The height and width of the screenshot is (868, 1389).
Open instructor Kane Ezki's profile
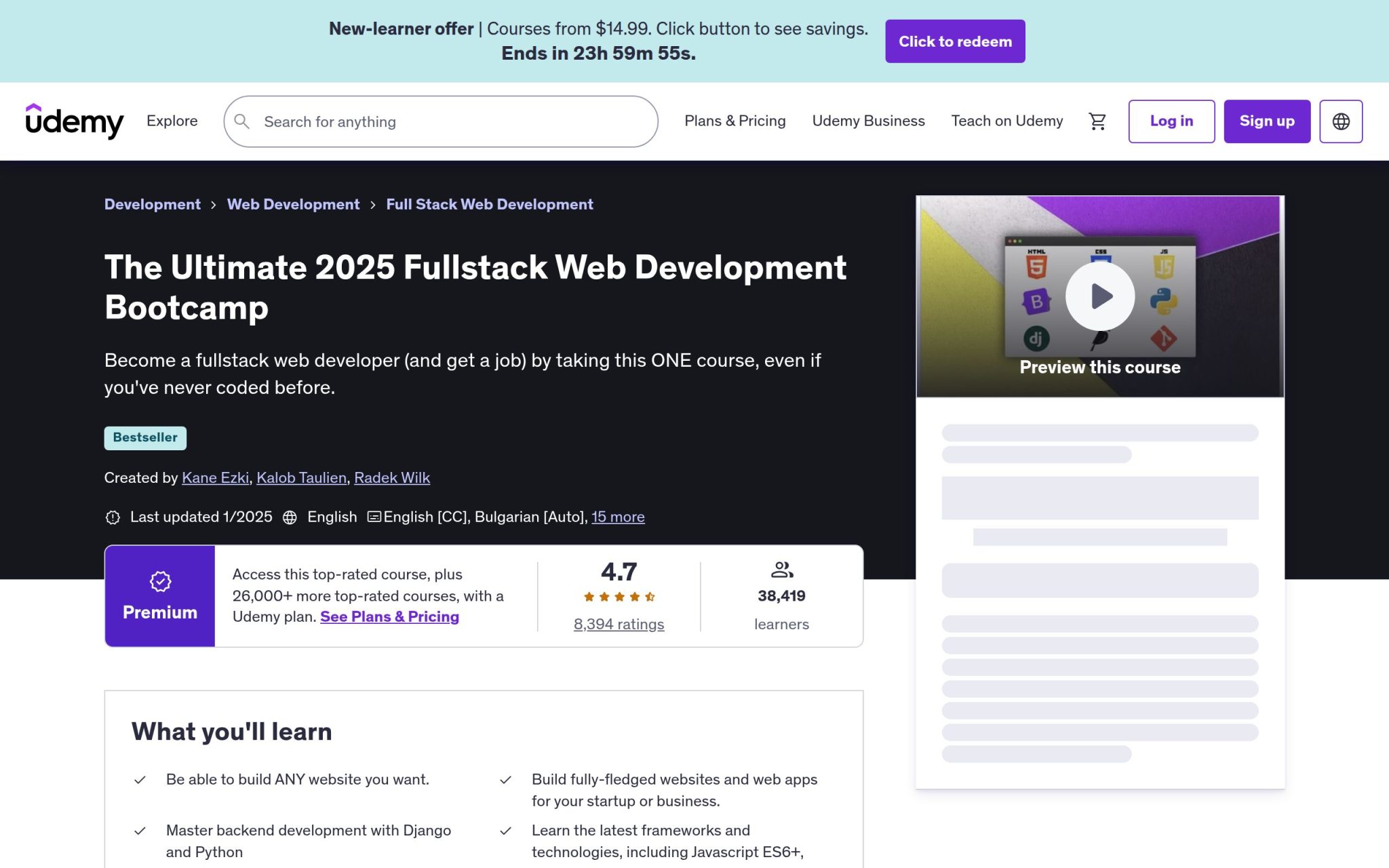(x=215, y=477)
